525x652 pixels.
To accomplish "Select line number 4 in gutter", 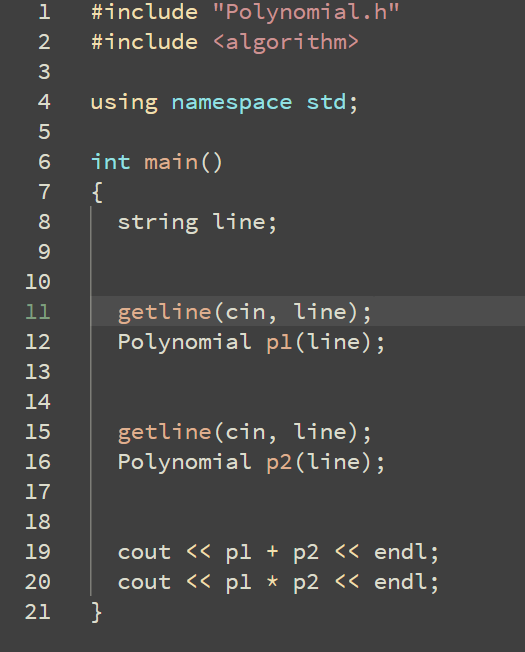I will pos(44,102).
